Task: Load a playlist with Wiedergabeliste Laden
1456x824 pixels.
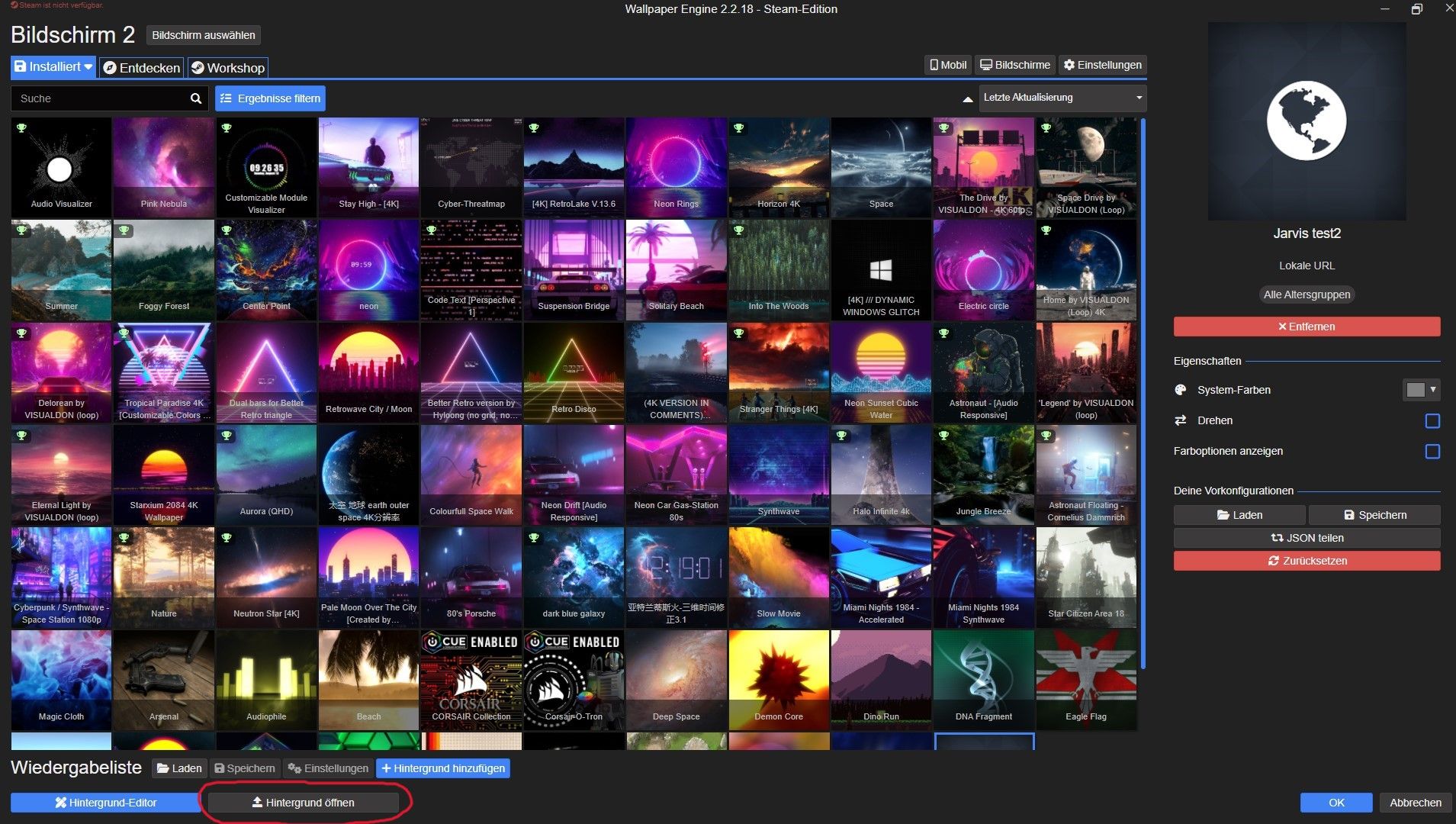Action: click(179, 768)
